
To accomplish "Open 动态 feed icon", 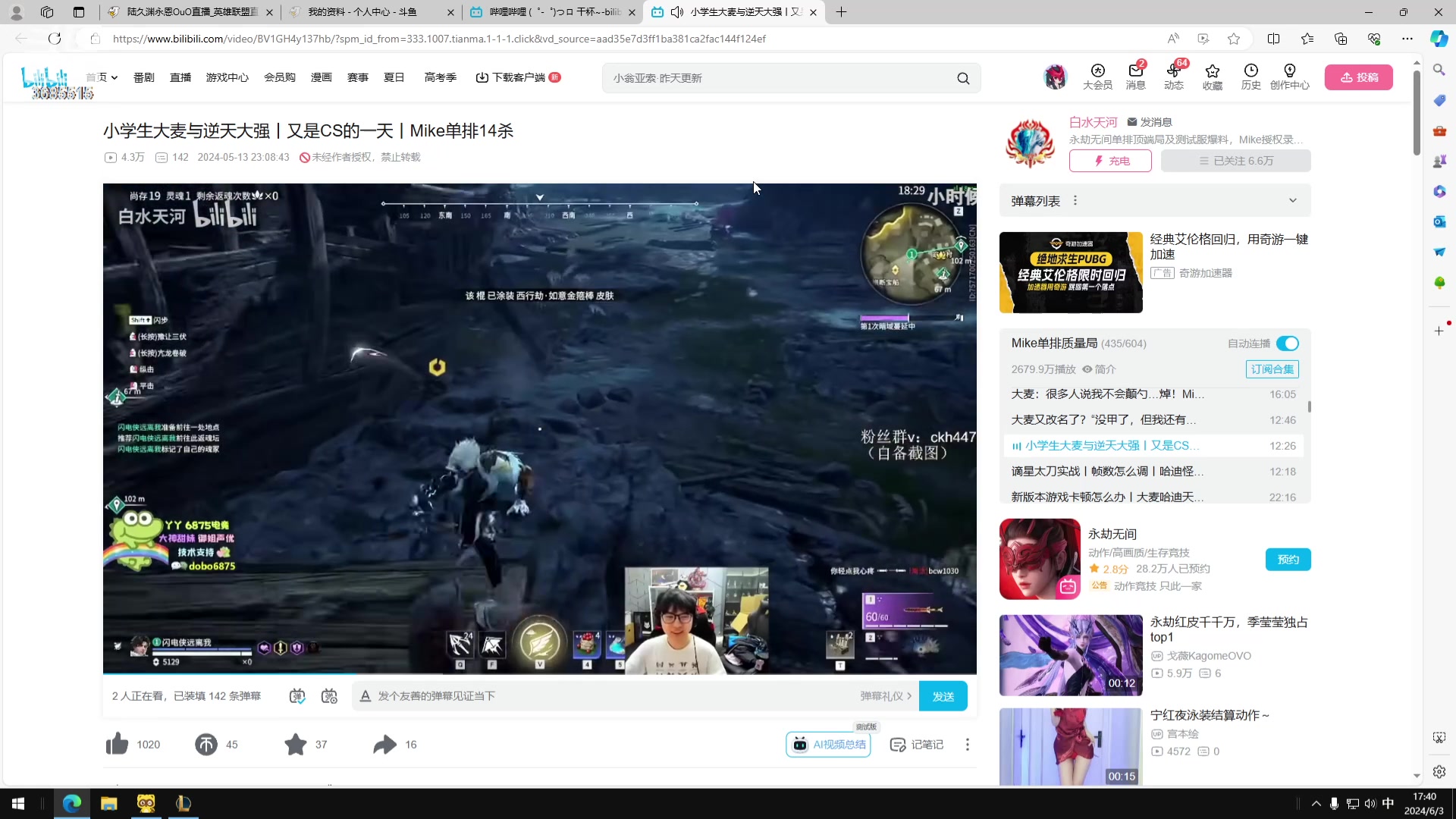I will click(1174, 77).
